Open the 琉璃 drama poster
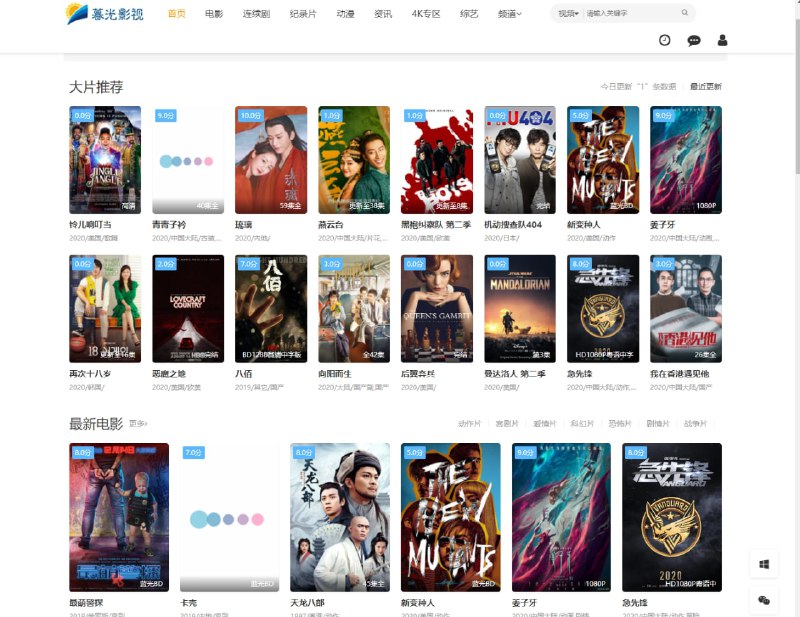This screenshot has width=800, height=617. pyautogui.click(x=271, y=160)
